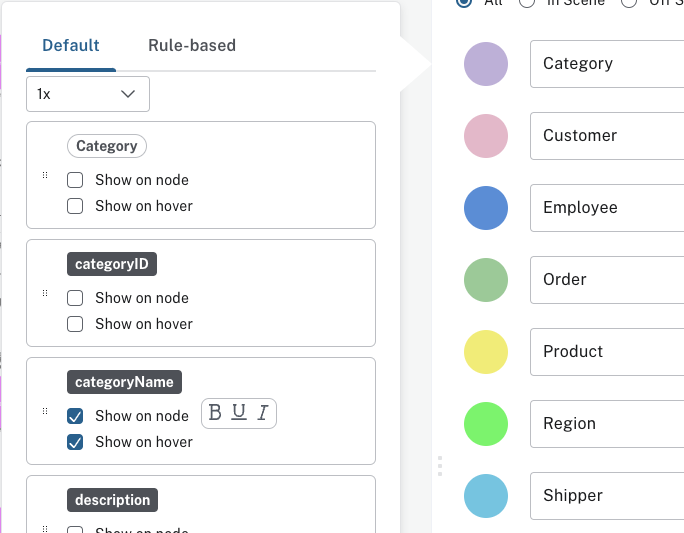Open the bright green Region color swatch
684x533 pixels.
coord(486,424)
